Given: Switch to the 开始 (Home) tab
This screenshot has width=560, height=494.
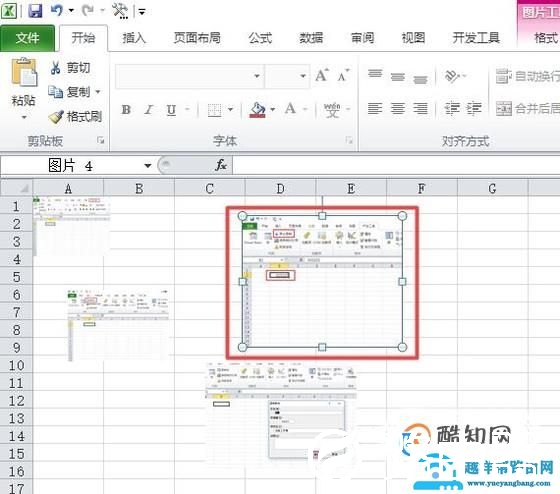Looking at the screenshot, I should point(83,38).
